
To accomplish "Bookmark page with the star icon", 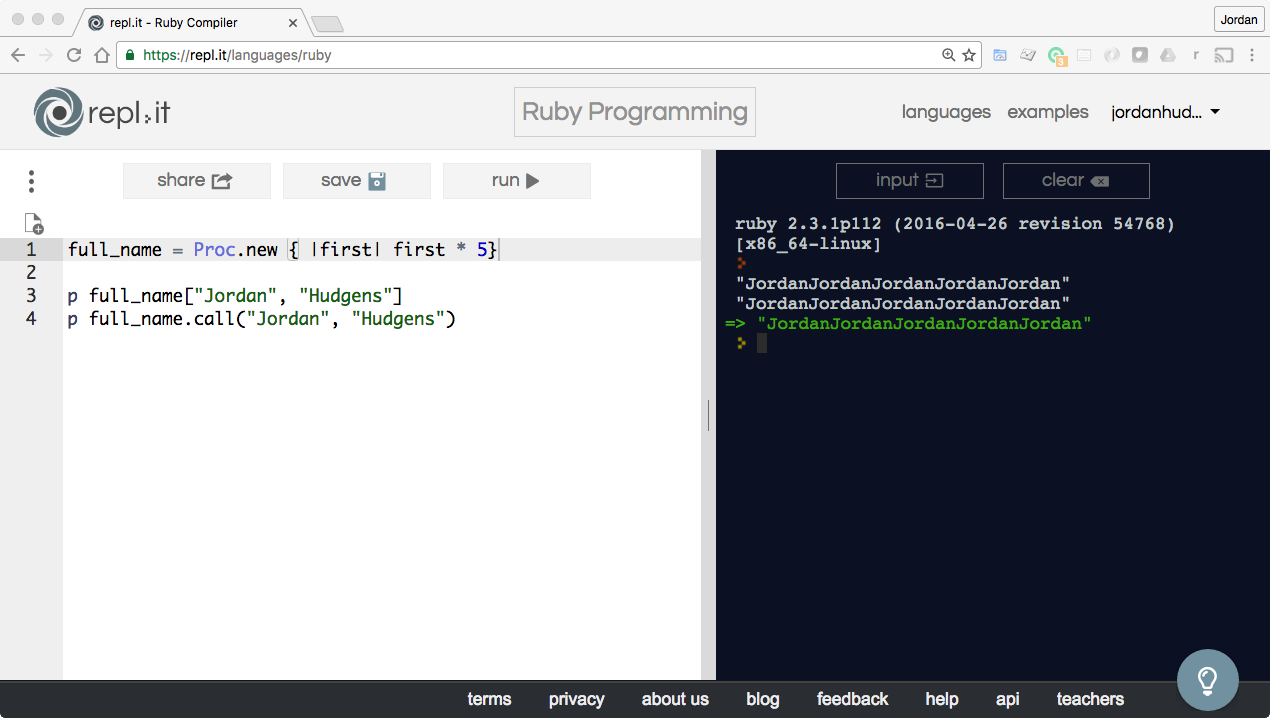I will point(969,56).
